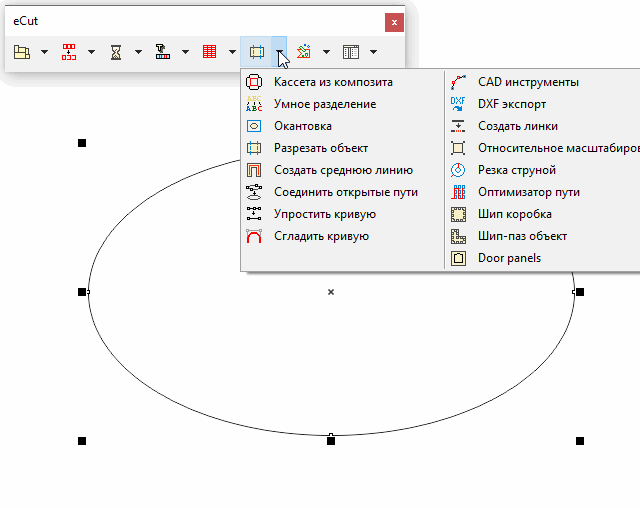Expand dropdown beside red grid icon
640x508 pixels.
[232, 52]
